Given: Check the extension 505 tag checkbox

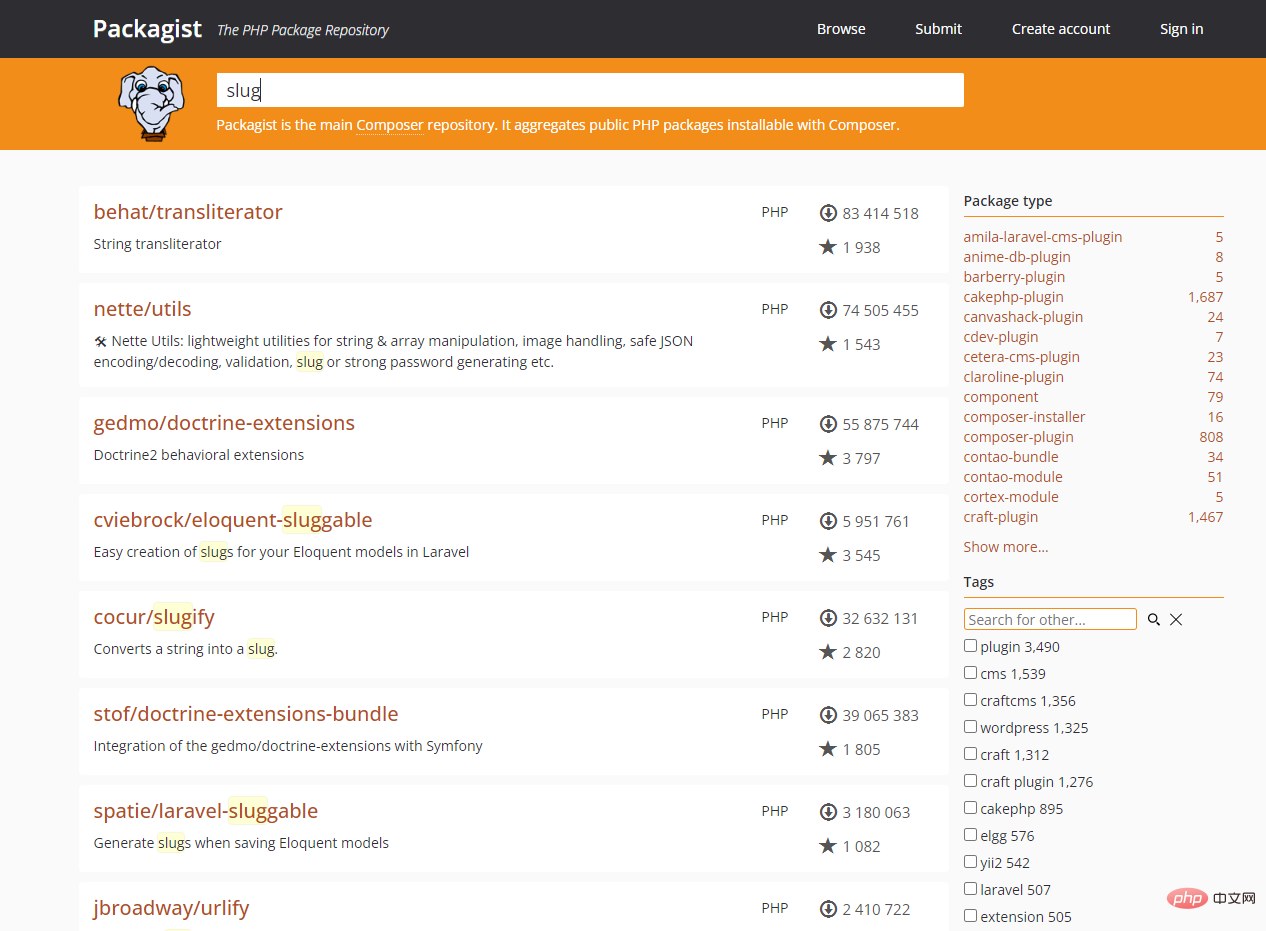Looking at the screenshot, I should pos(970,916).
